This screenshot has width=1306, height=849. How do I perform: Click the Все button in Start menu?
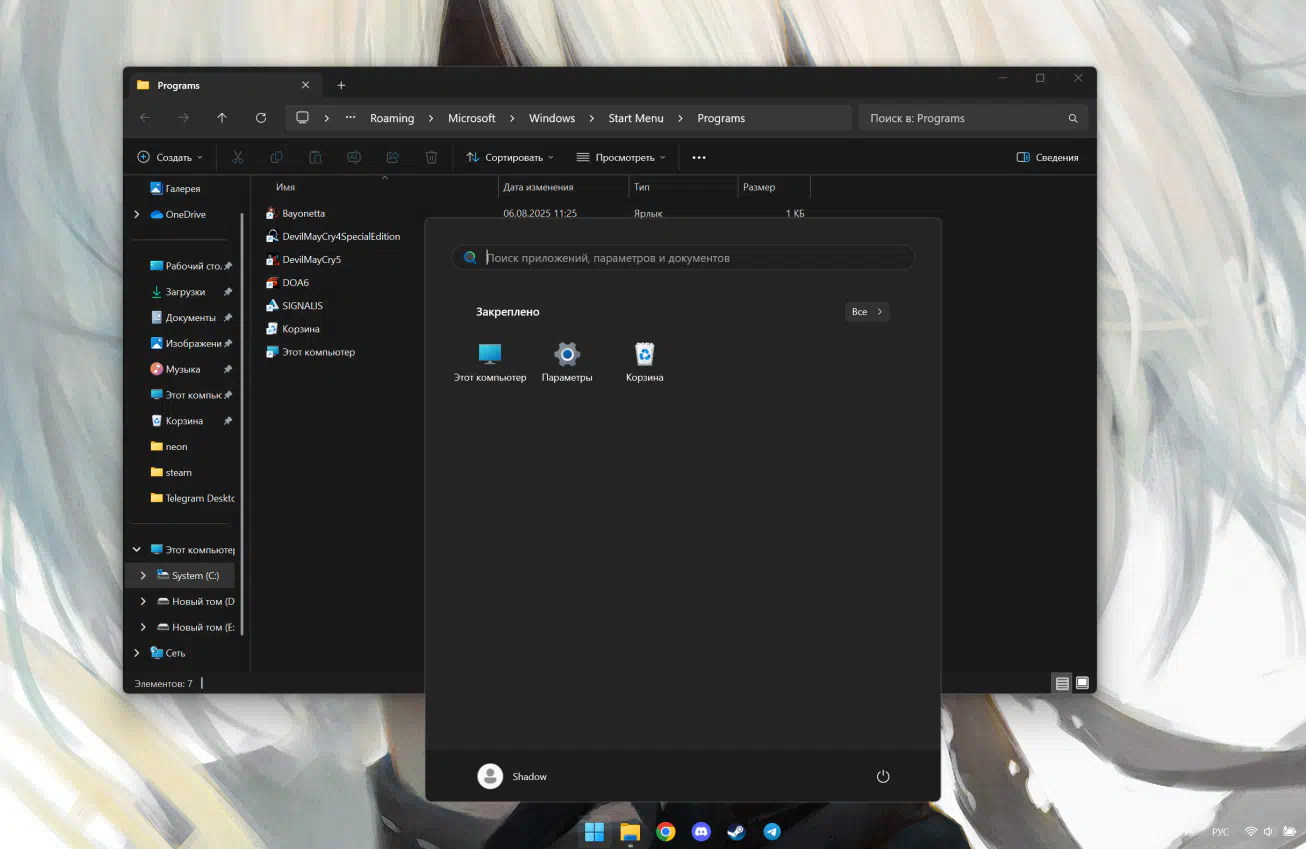coord(867,312)
